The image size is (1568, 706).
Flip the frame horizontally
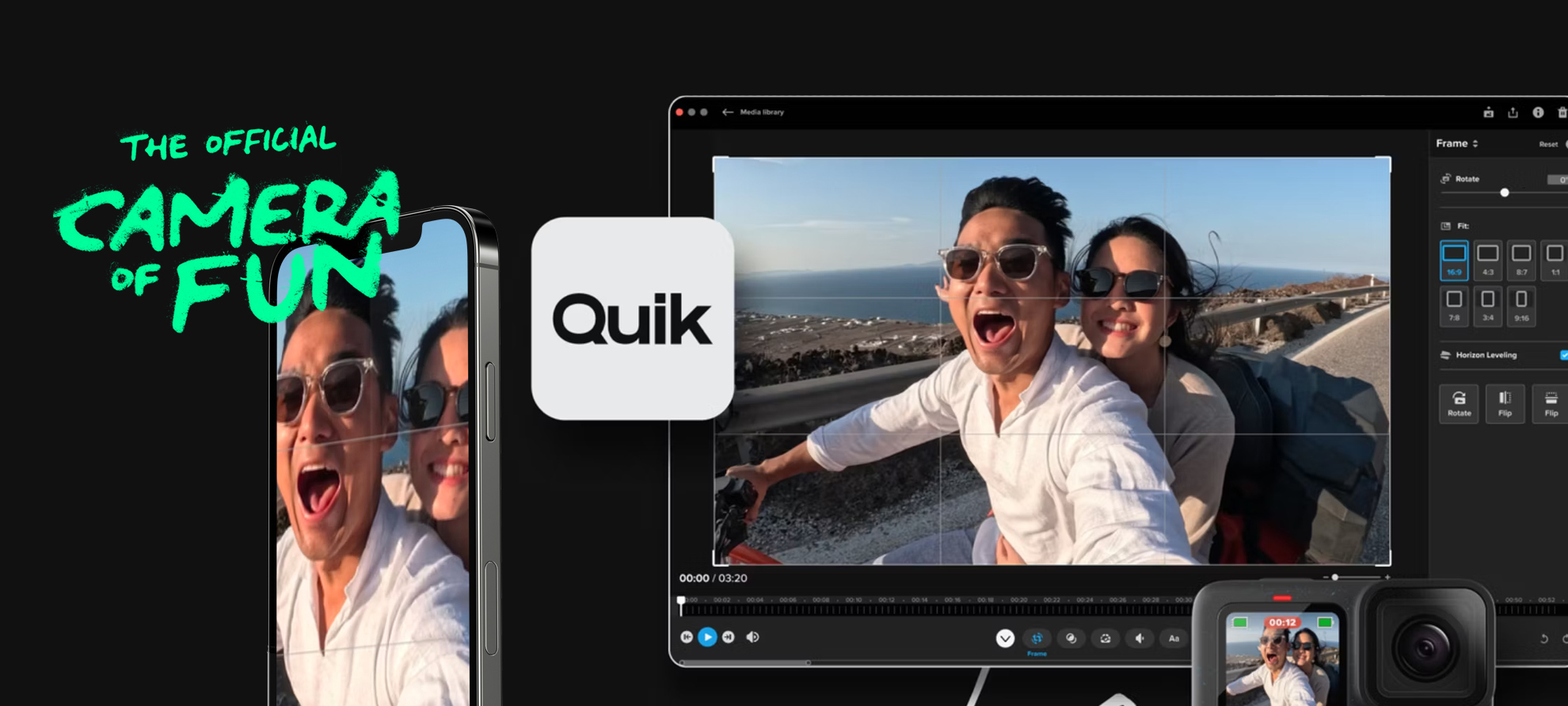(x=1505, y=403)
